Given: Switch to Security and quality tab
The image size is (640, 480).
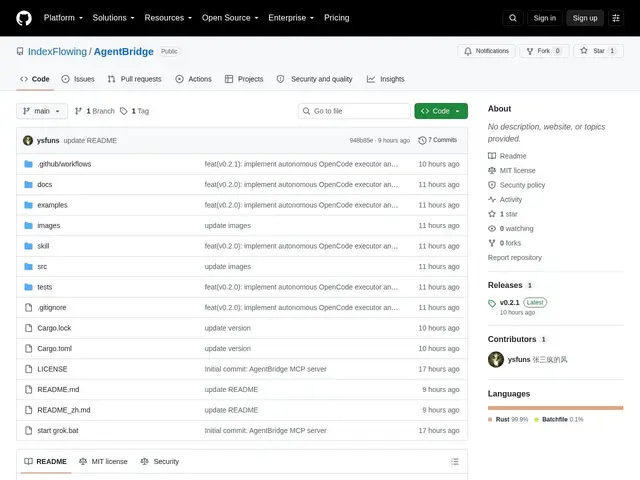Looking at the screenshot, I should tap(314, 79).
